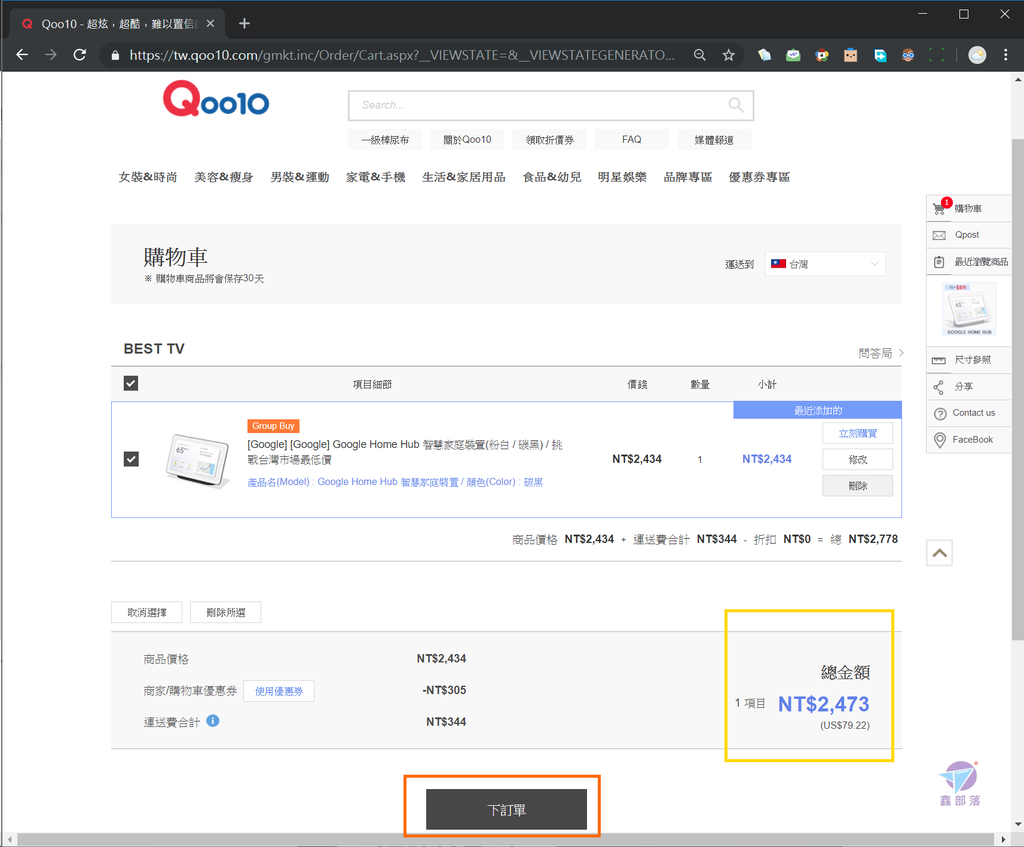Screen dimensions: 1024x847
Task: Click the Qoo10 logo
Action: (x=216, y=99)
